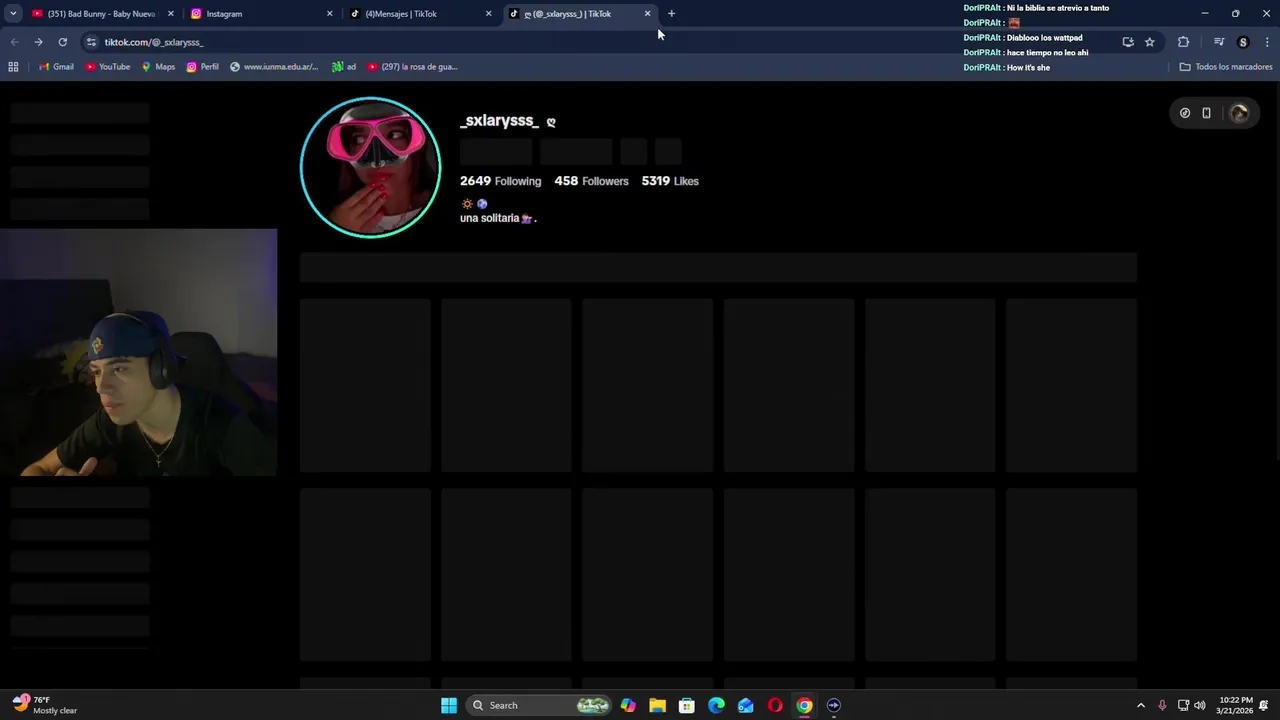Viewport: 1280px width, 720px height.
Task: Close the Mensajes TikTok tab
Action: 488,14
